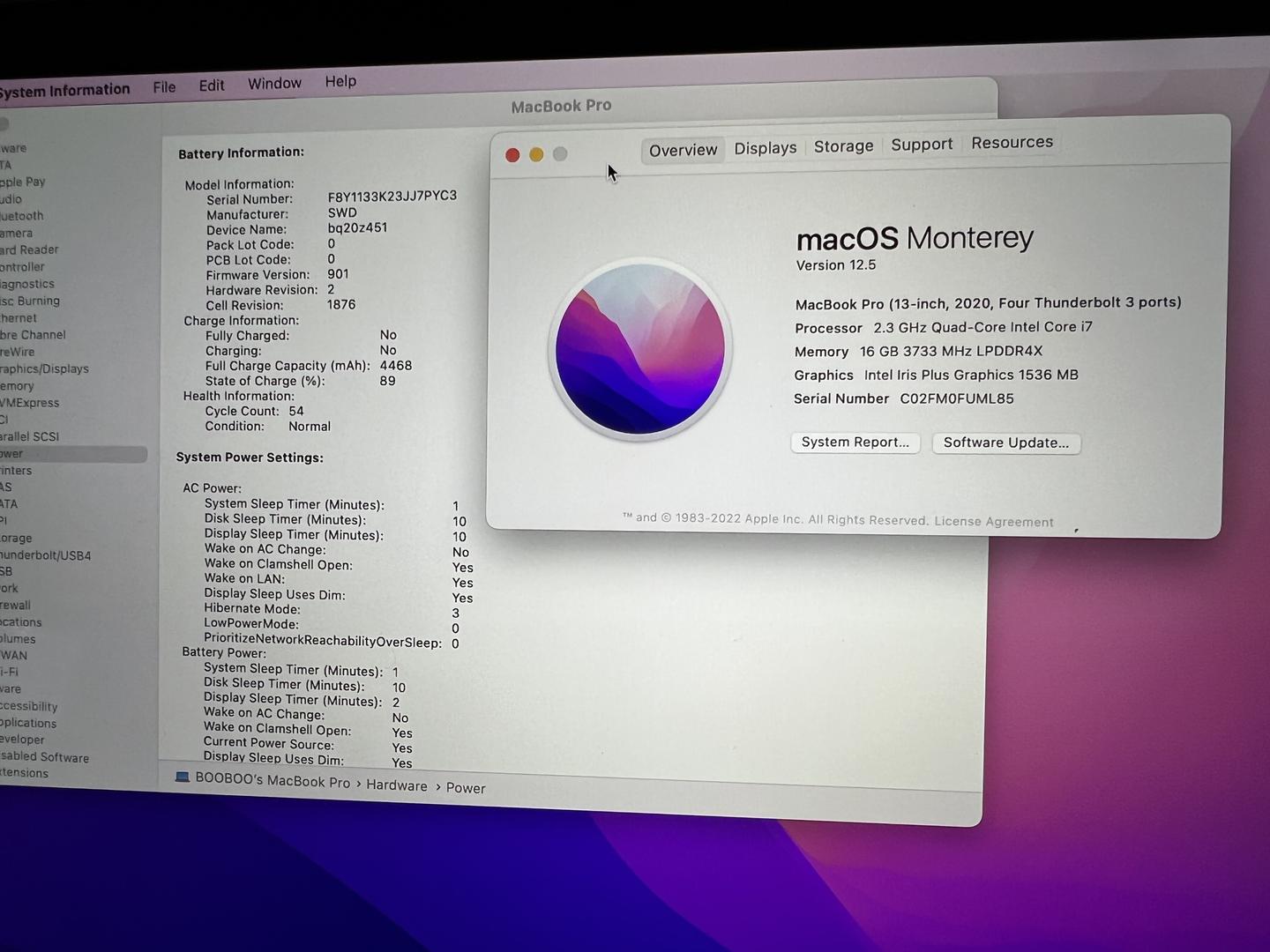This screenshot has height=952, width=1270.
Task: Click the System Power Settings heading
Action: coord(250,457)
